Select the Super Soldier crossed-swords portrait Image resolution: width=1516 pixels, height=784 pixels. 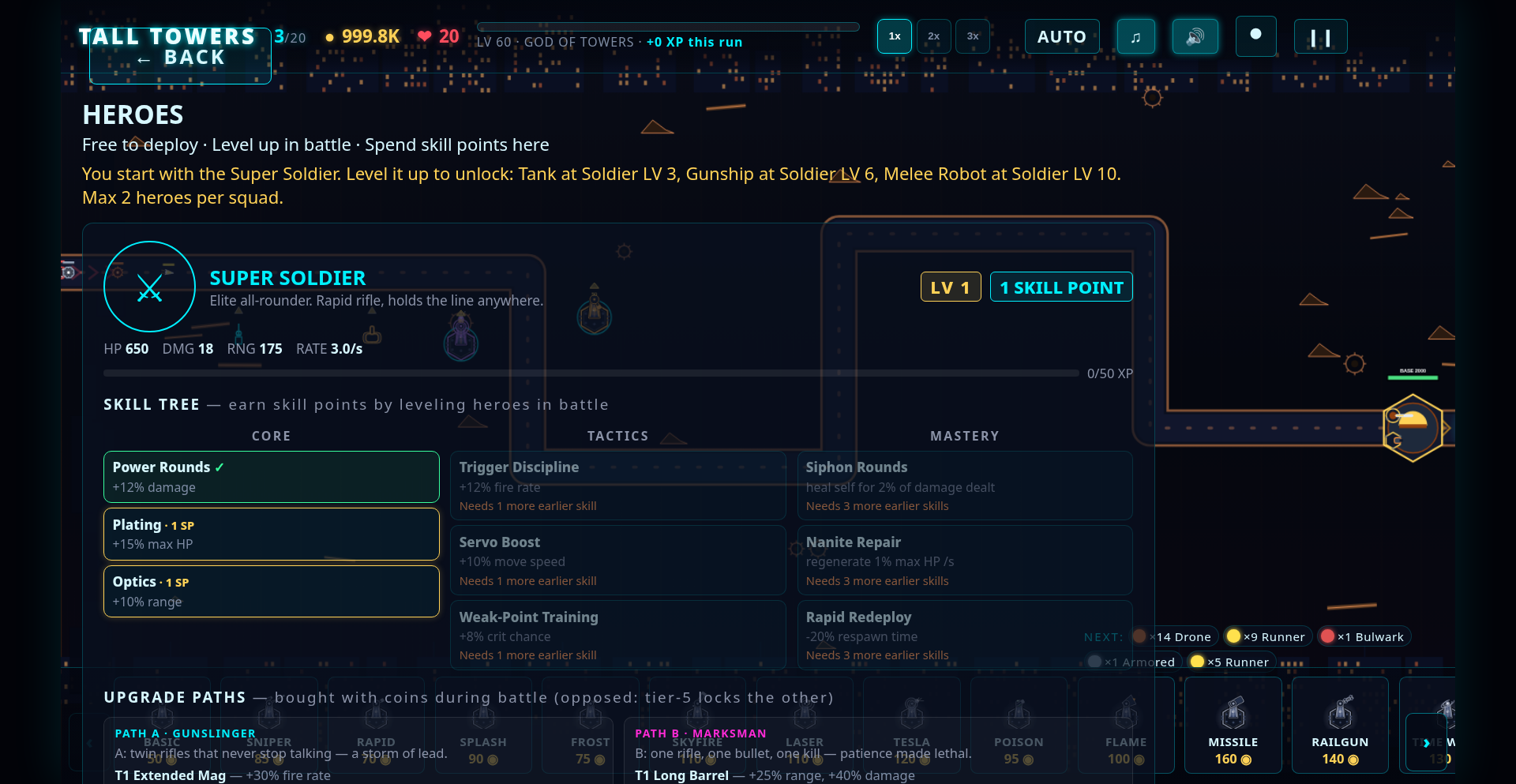[x=149, y=287]
